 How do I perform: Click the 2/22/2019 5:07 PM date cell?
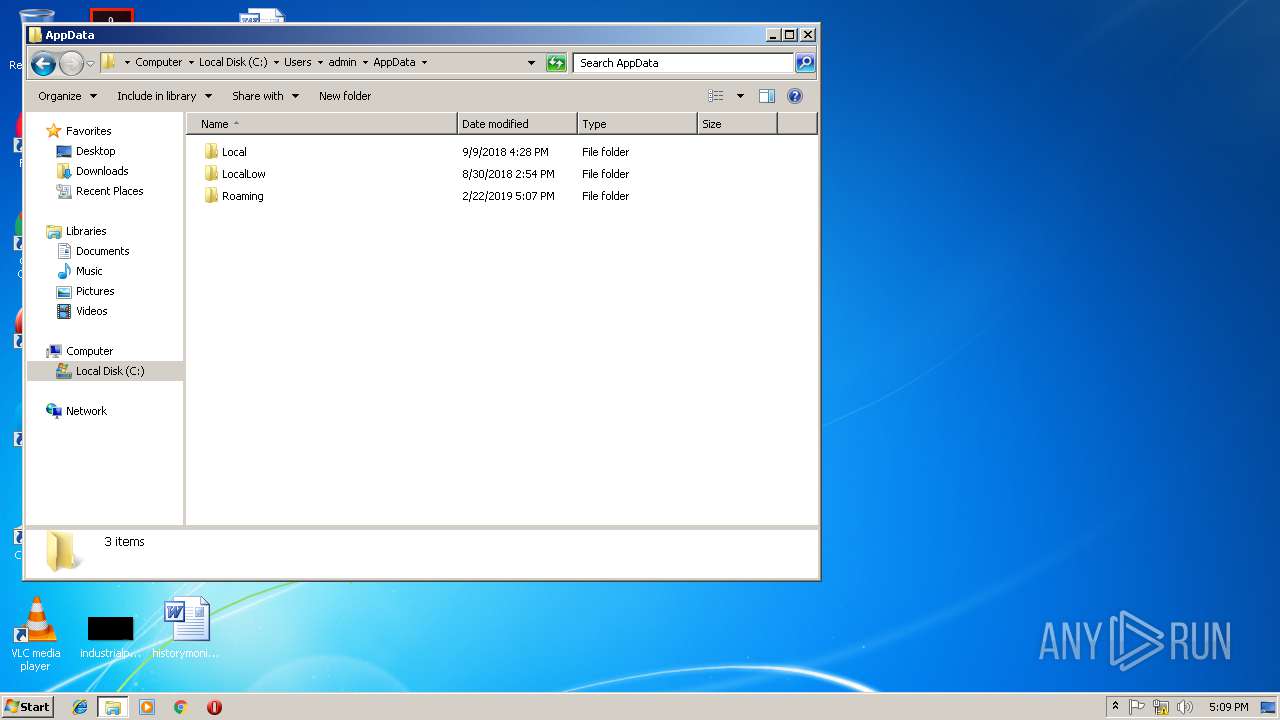pyautogui.click(x=508, y=196)
